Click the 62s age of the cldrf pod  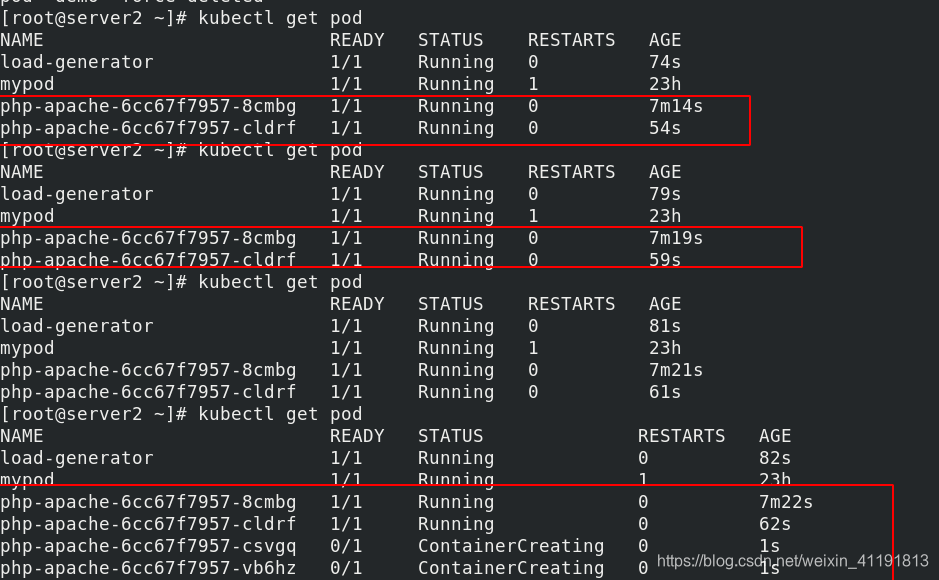click(775, 524)
